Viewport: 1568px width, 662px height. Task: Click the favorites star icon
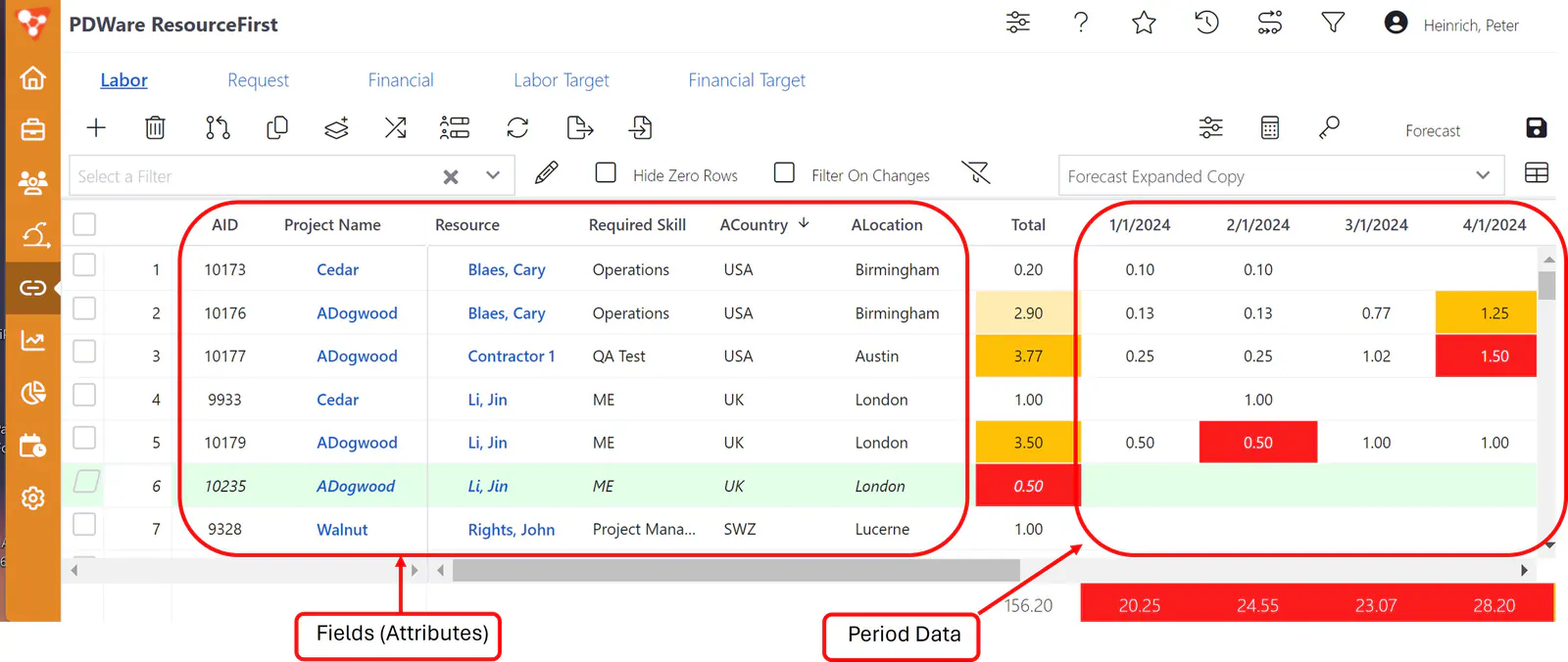(1144, 23)
